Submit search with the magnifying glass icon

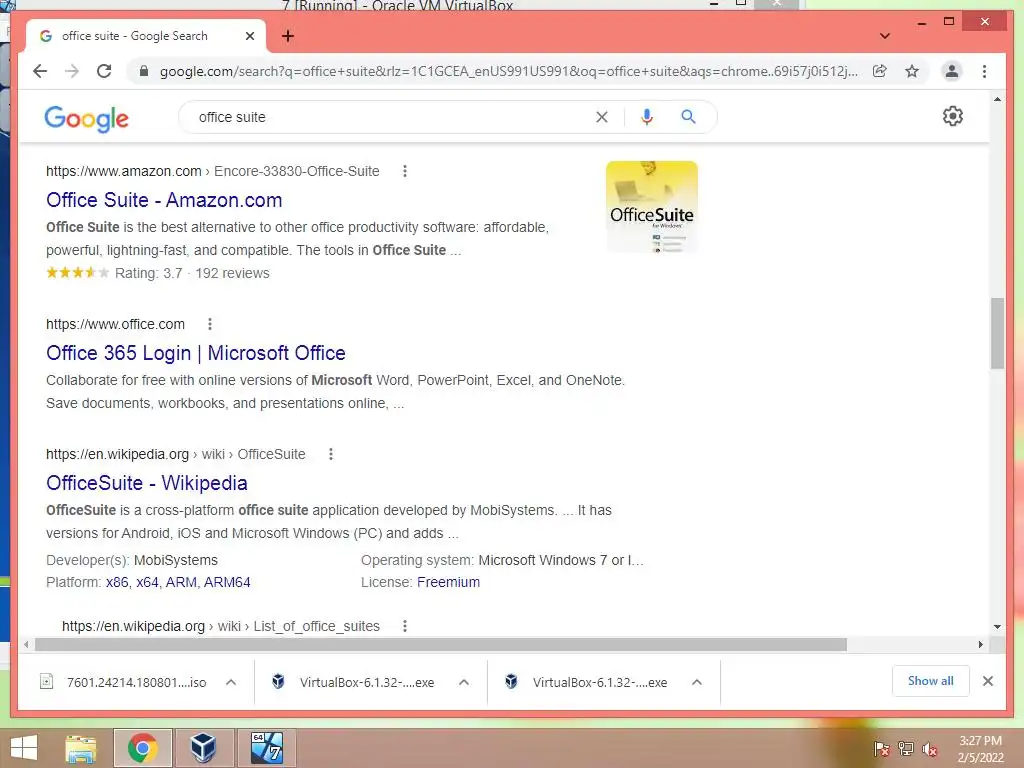pos(688,117)
